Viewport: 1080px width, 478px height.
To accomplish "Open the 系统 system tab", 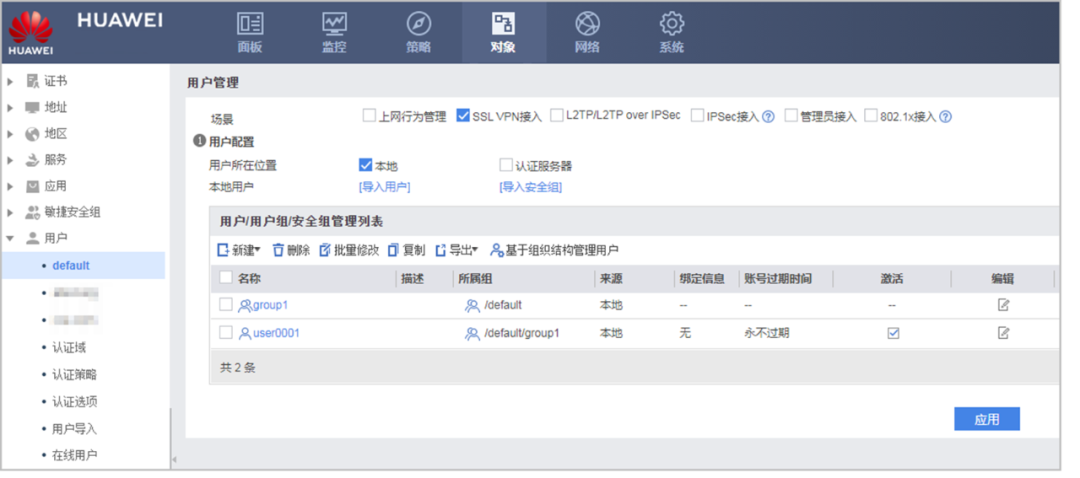I will pyautogui.click(x=672, y=32).
